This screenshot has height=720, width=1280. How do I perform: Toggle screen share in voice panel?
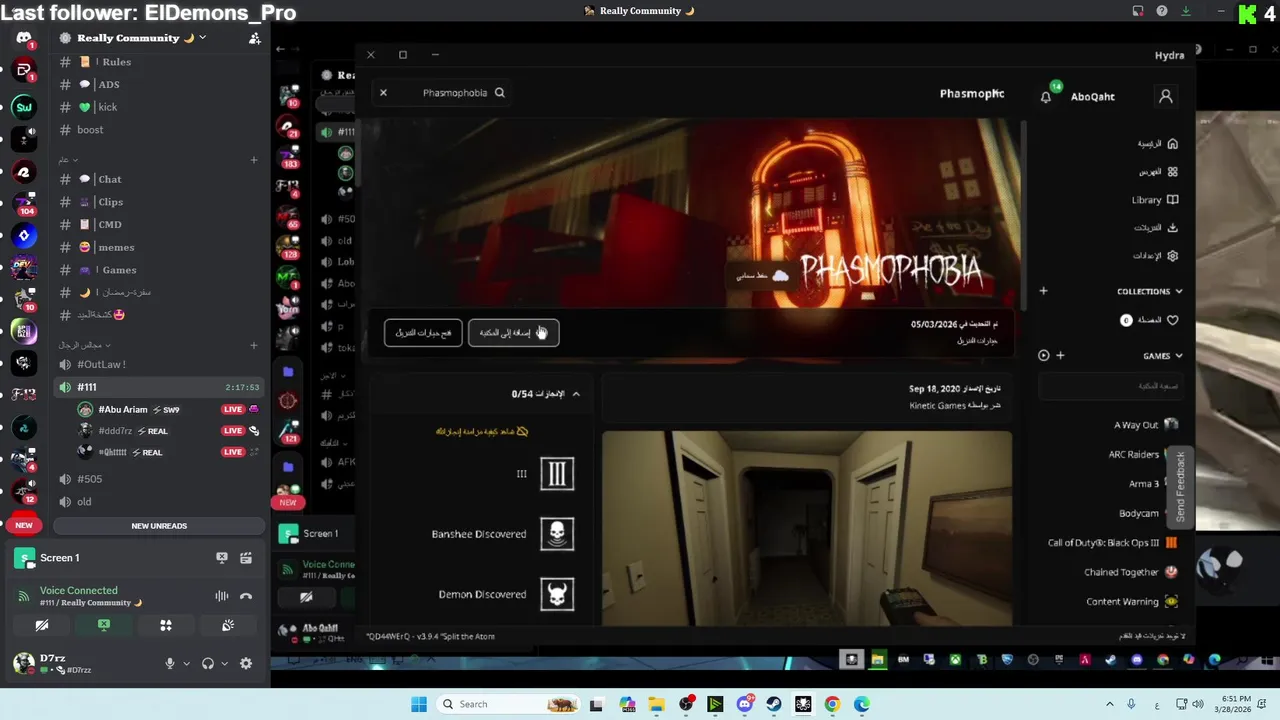pos(104,625)
